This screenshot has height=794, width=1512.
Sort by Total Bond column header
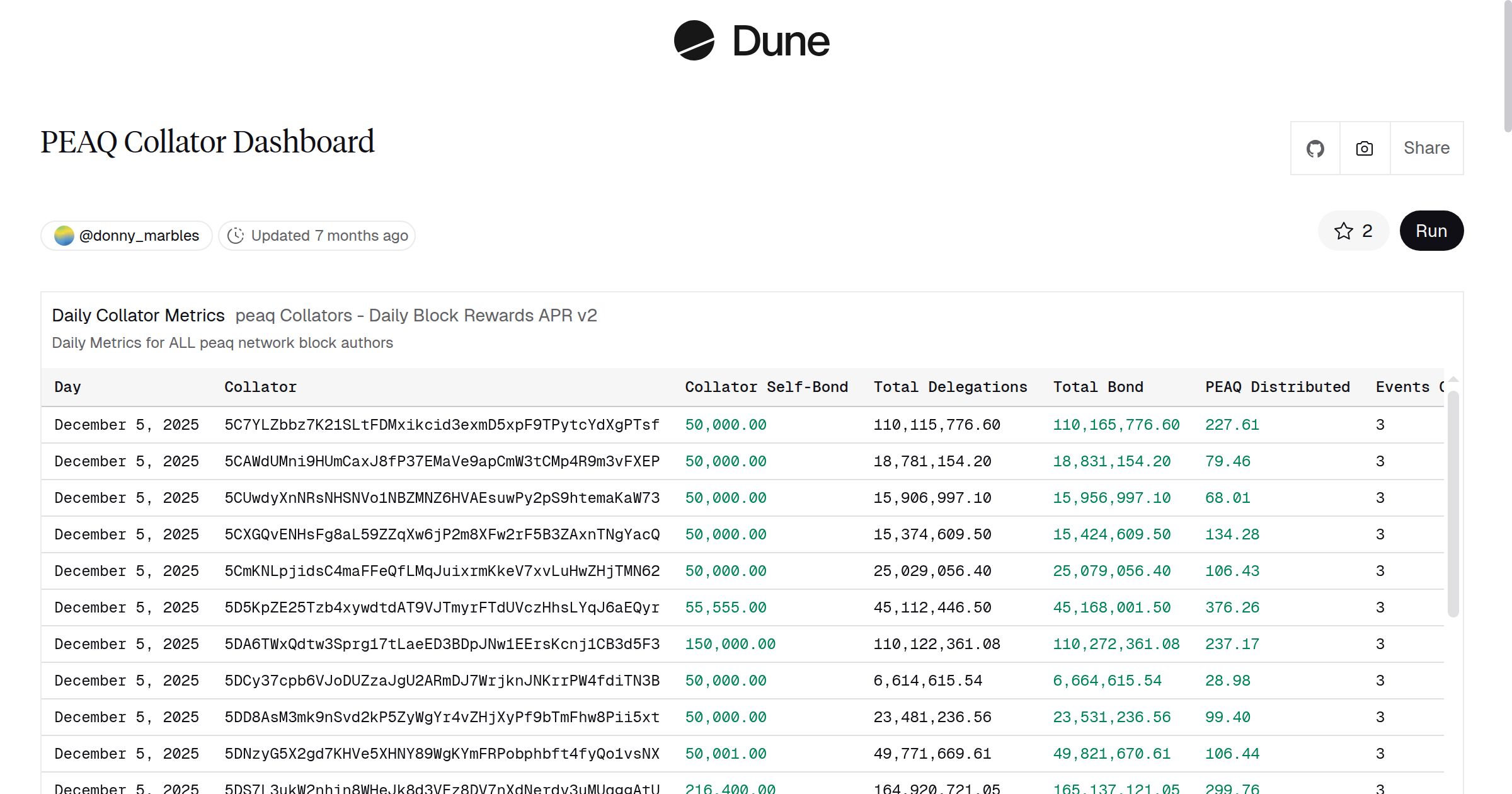point(1097,387)
